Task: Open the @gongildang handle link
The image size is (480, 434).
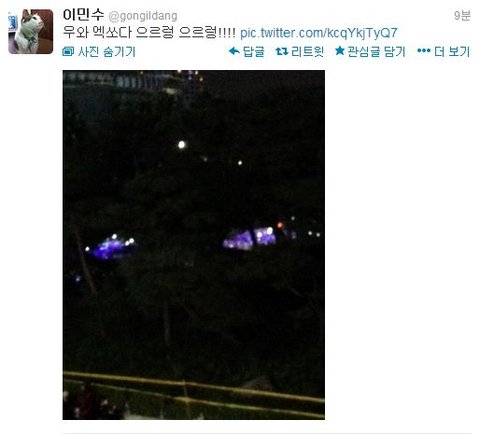Action: [143, 16]
